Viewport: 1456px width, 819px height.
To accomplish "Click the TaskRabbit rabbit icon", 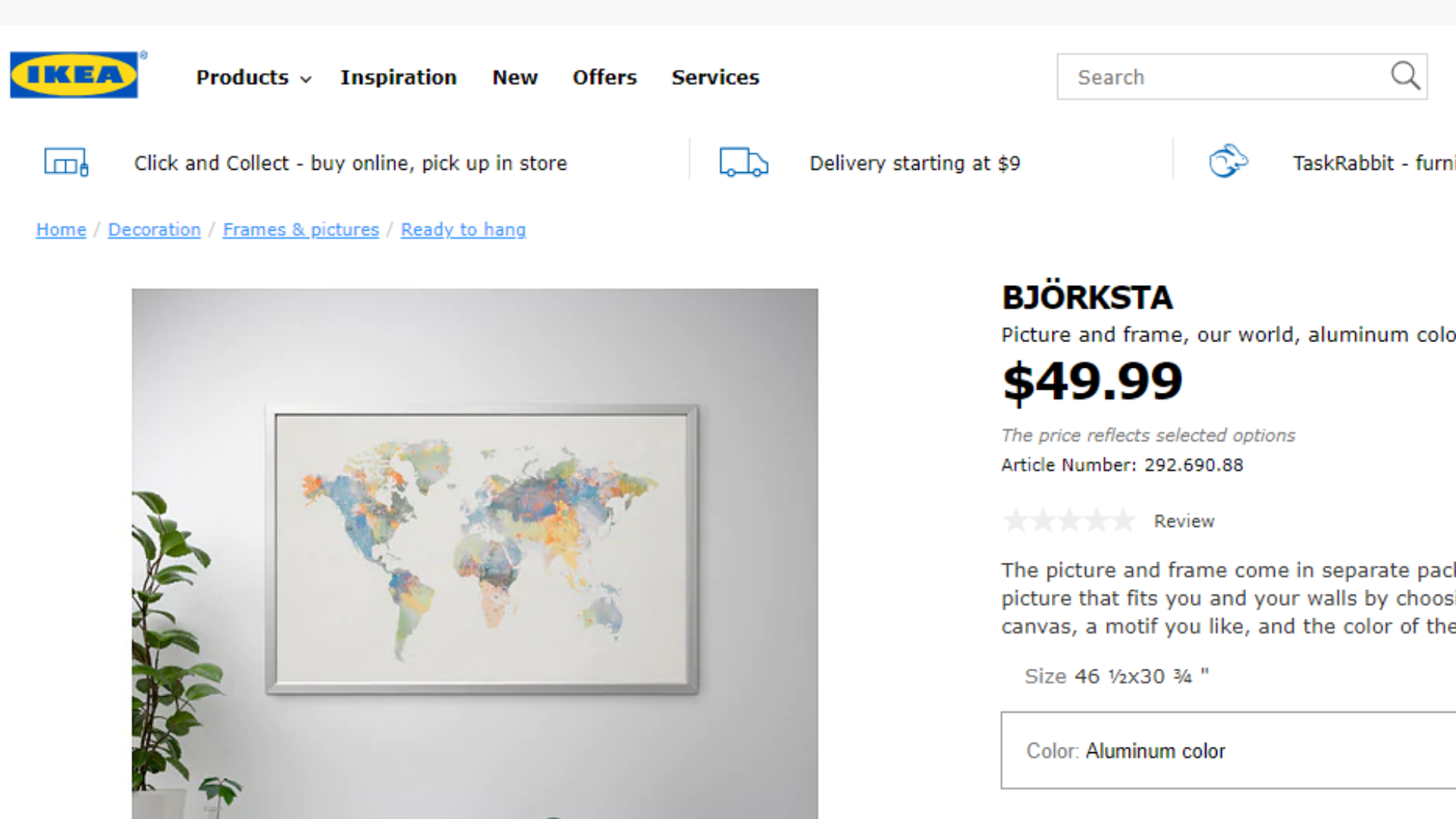I will tap(1228, 161).
